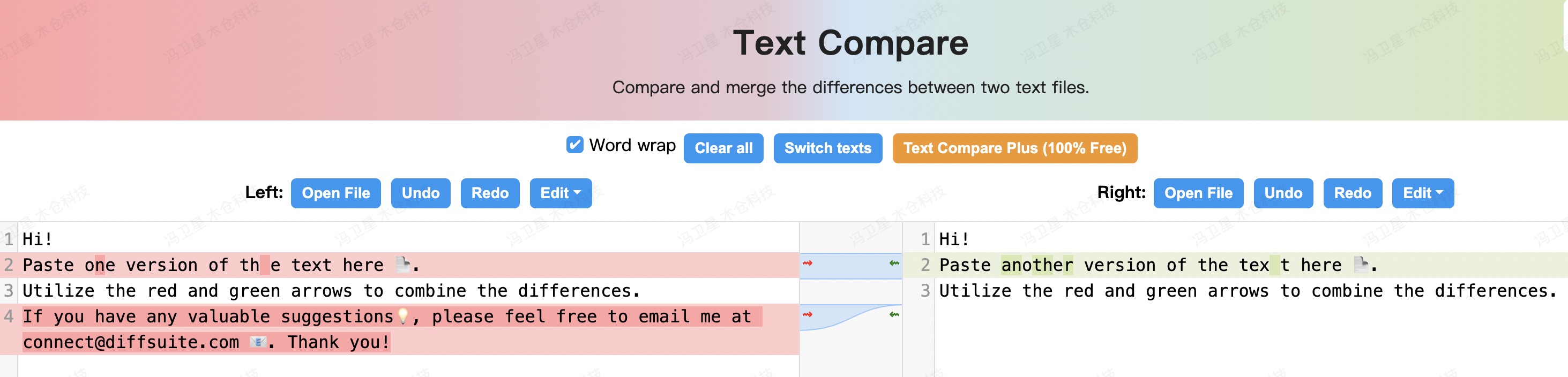1568x377 pixels.
Task: Click the Switch texts button
Action: pos(827,148)
